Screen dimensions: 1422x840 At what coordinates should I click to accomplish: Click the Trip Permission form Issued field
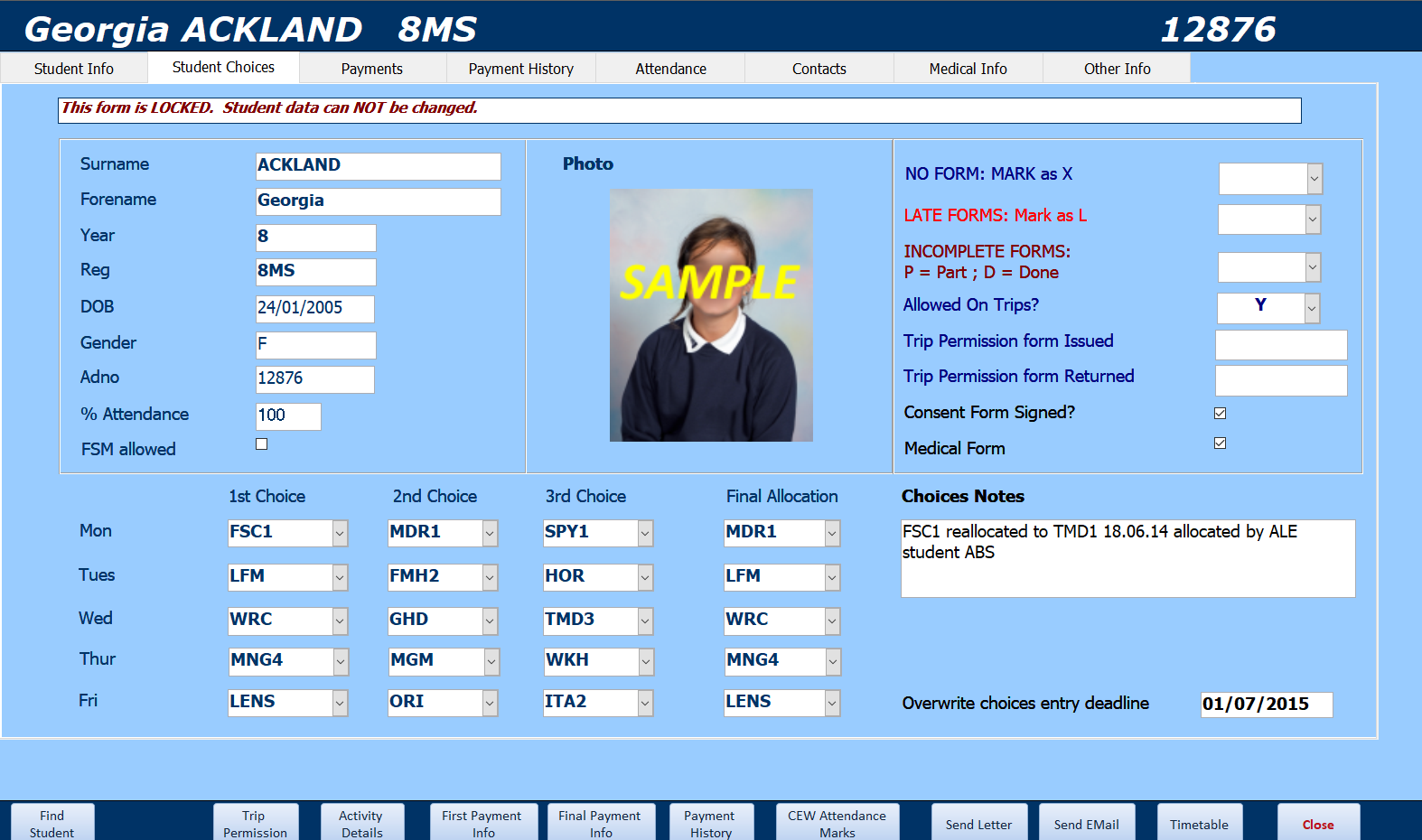coord(1281,345)
